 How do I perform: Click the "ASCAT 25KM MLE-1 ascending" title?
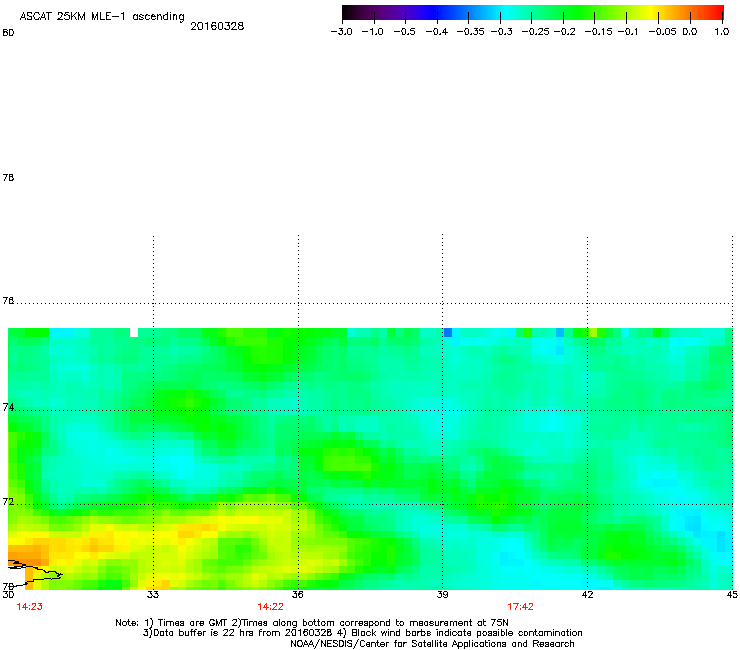click(x=102, y=17)
